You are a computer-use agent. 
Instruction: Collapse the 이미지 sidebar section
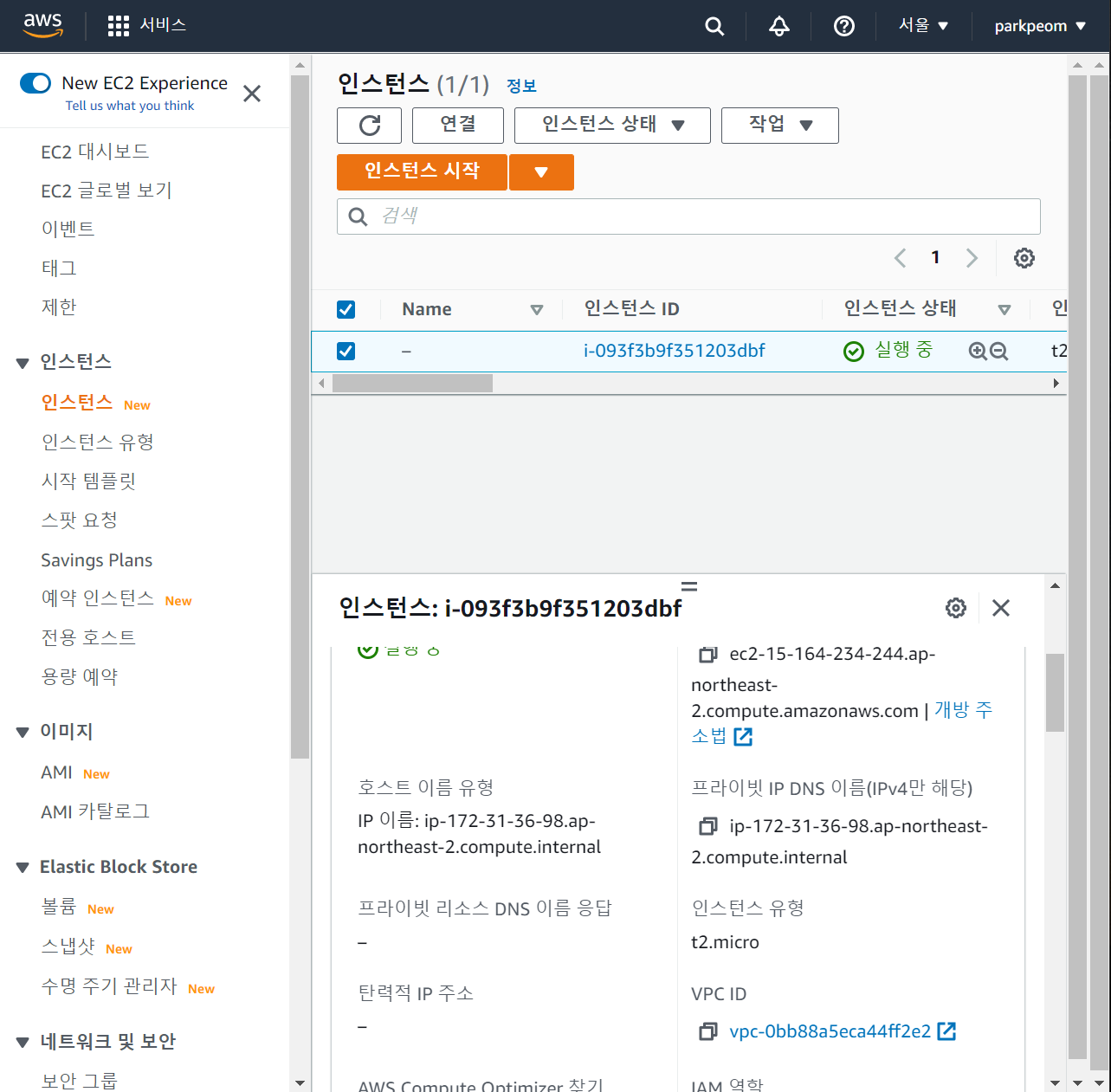23,733
